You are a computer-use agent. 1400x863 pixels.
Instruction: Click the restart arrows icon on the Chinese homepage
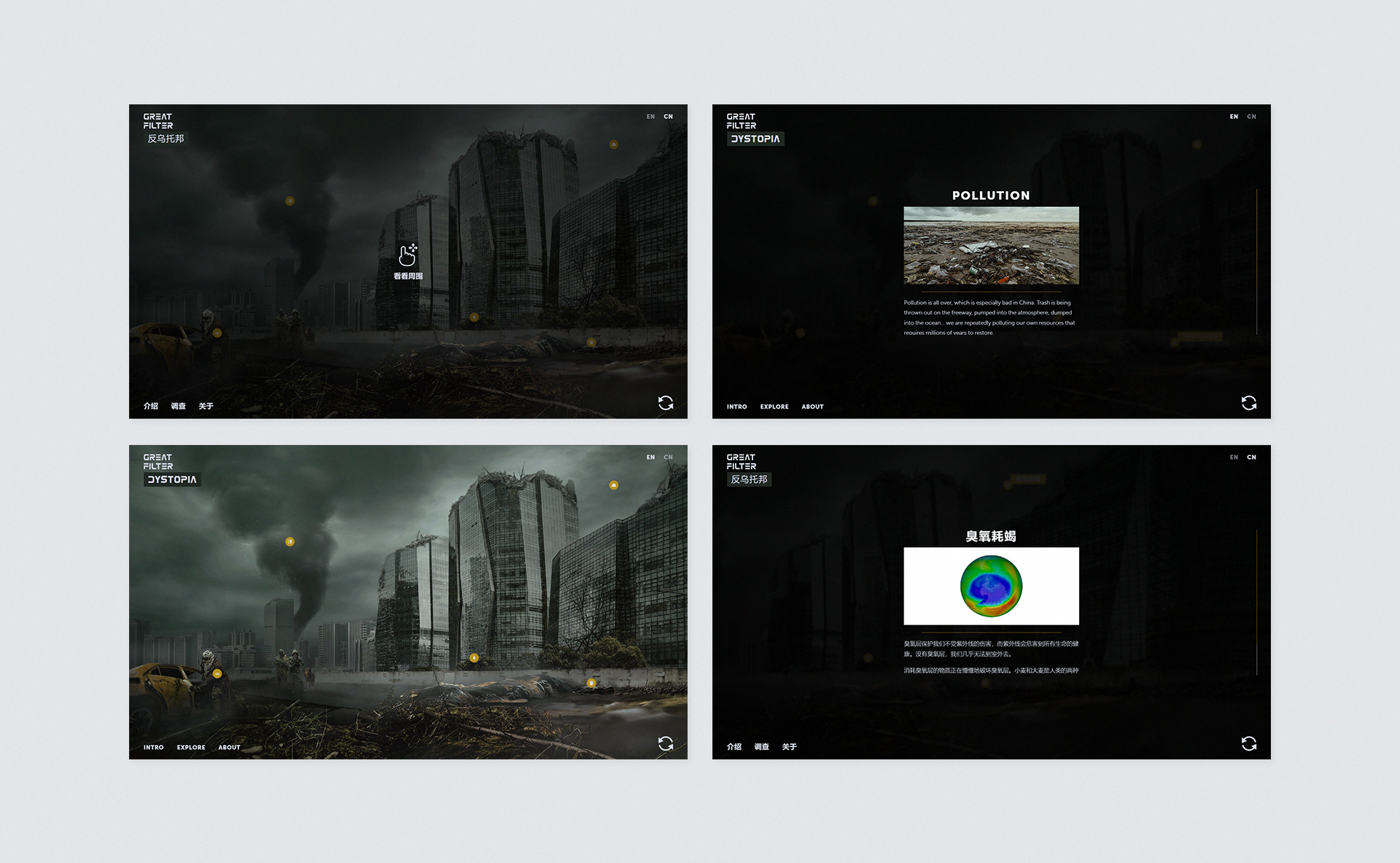click(x=666, y=403)
